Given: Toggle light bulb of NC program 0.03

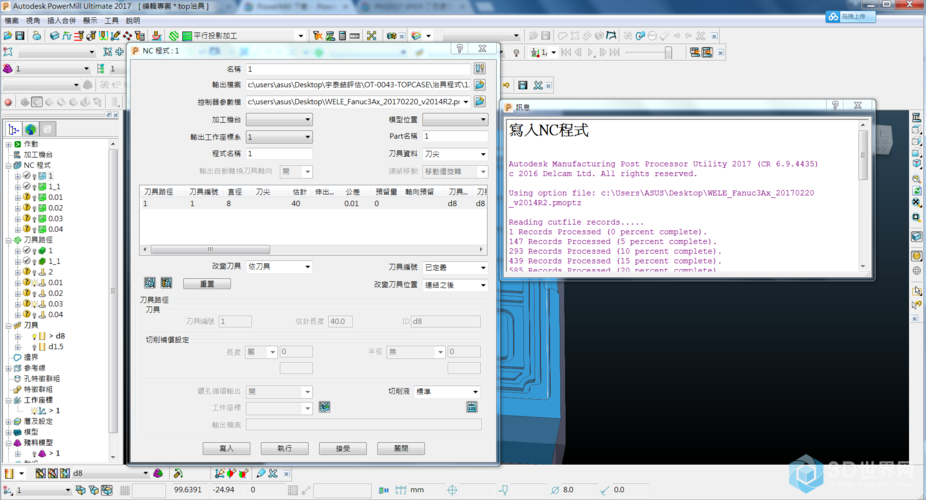Looking at the screenshot, I should [34, 219].
